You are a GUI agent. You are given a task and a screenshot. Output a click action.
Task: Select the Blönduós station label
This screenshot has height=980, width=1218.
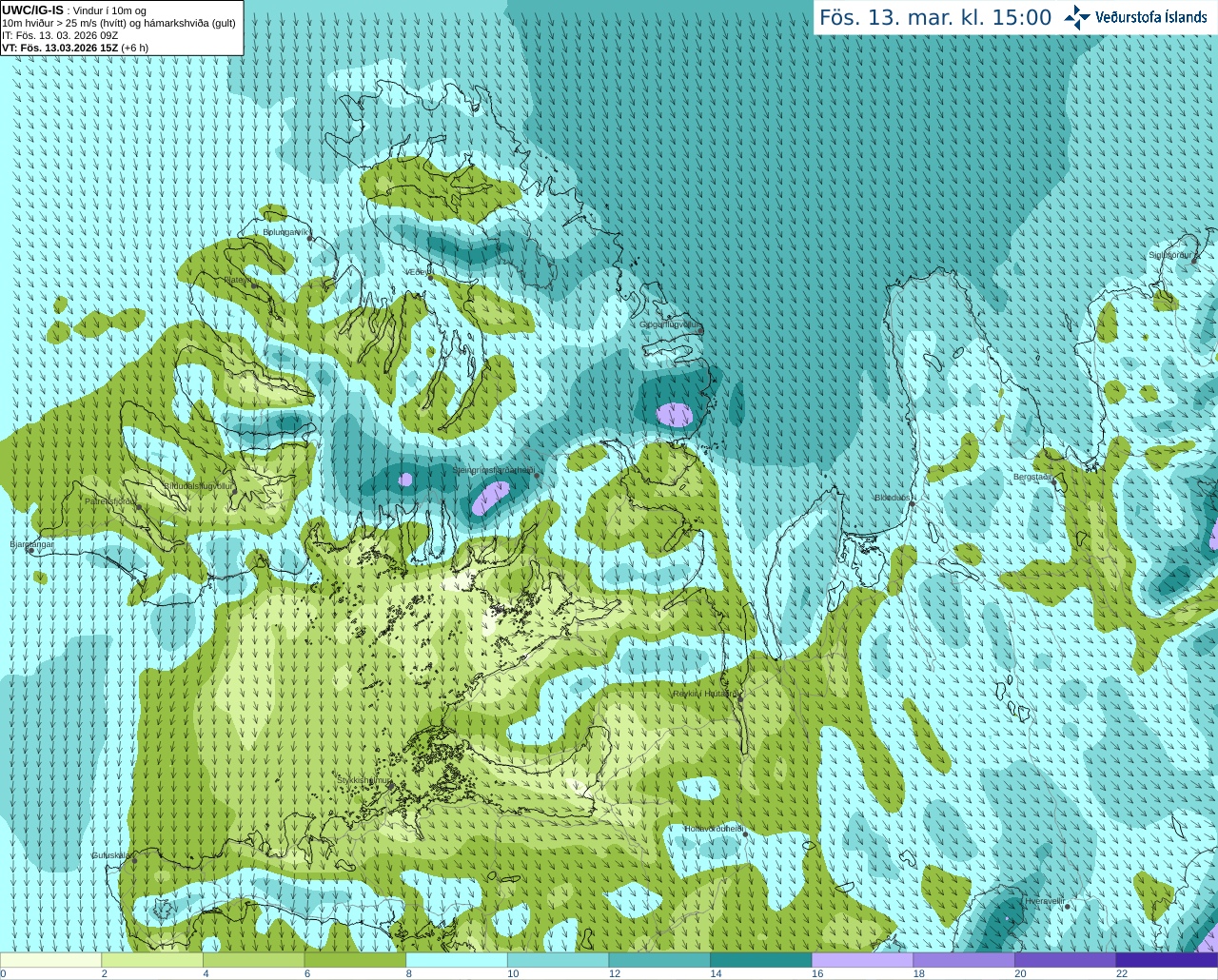click(x=893, y=498)
